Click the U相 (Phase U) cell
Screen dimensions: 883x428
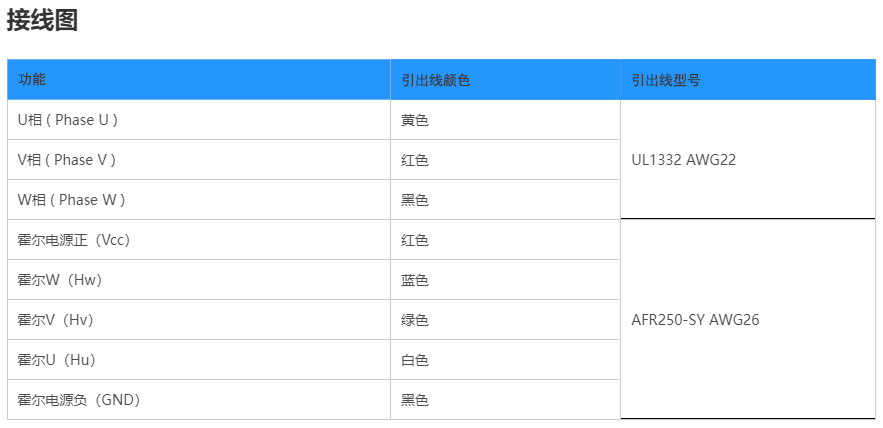(68, 120)
